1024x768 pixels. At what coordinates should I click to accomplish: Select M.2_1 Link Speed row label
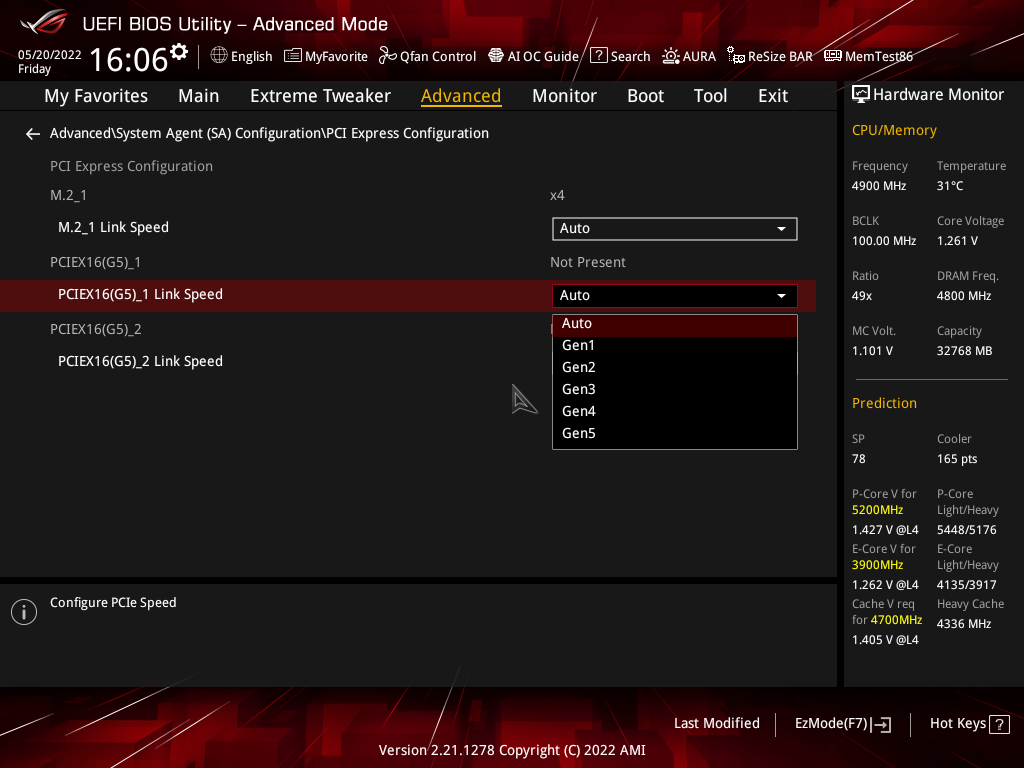pos(114,227)
